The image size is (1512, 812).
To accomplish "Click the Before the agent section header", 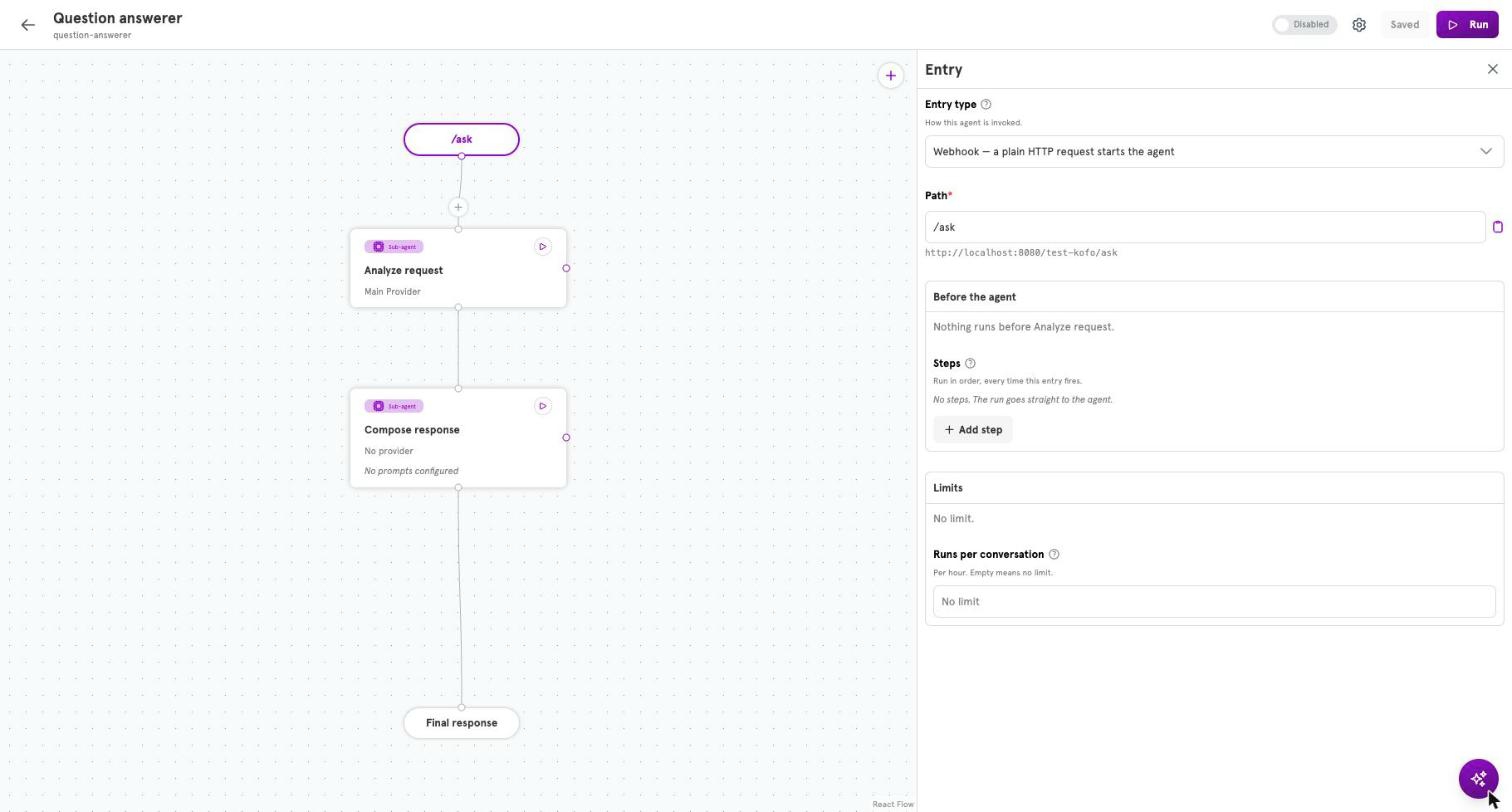I will (x=1214, y=297).
